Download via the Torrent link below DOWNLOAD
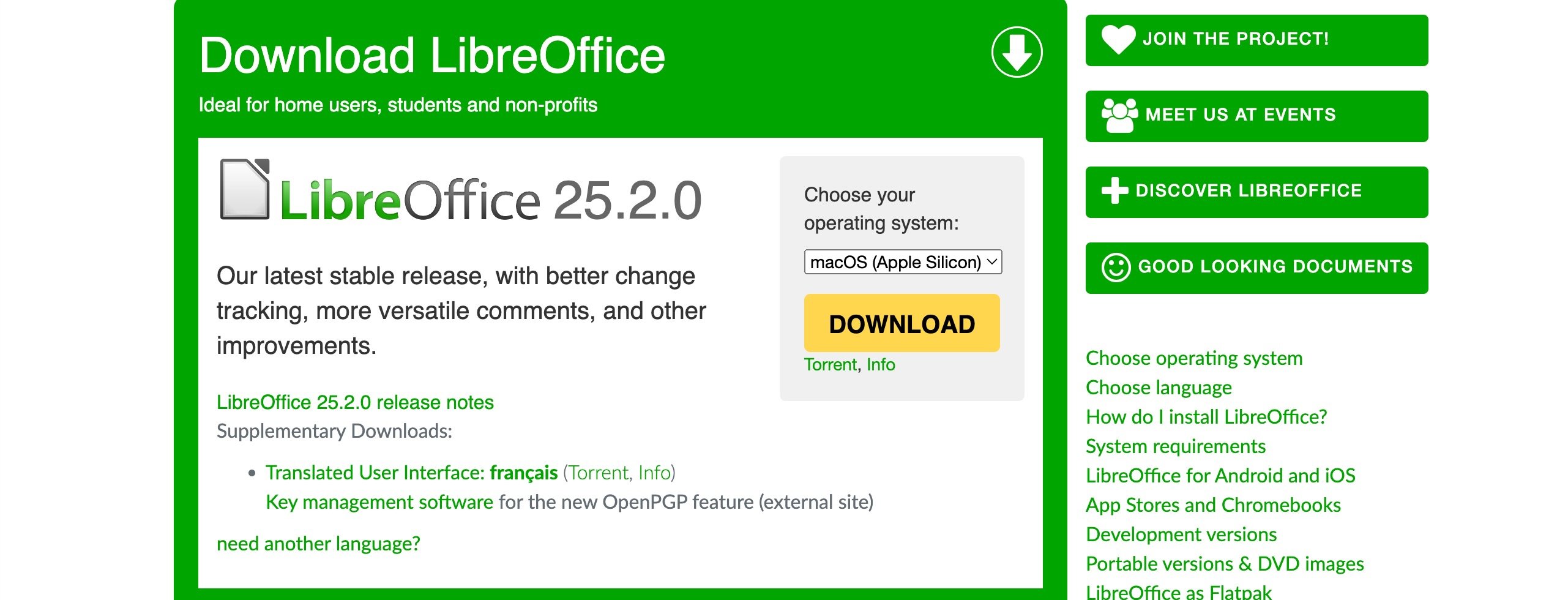This screenshot has width=1568, height=600. pyautogui.click(x=831, y=364)
